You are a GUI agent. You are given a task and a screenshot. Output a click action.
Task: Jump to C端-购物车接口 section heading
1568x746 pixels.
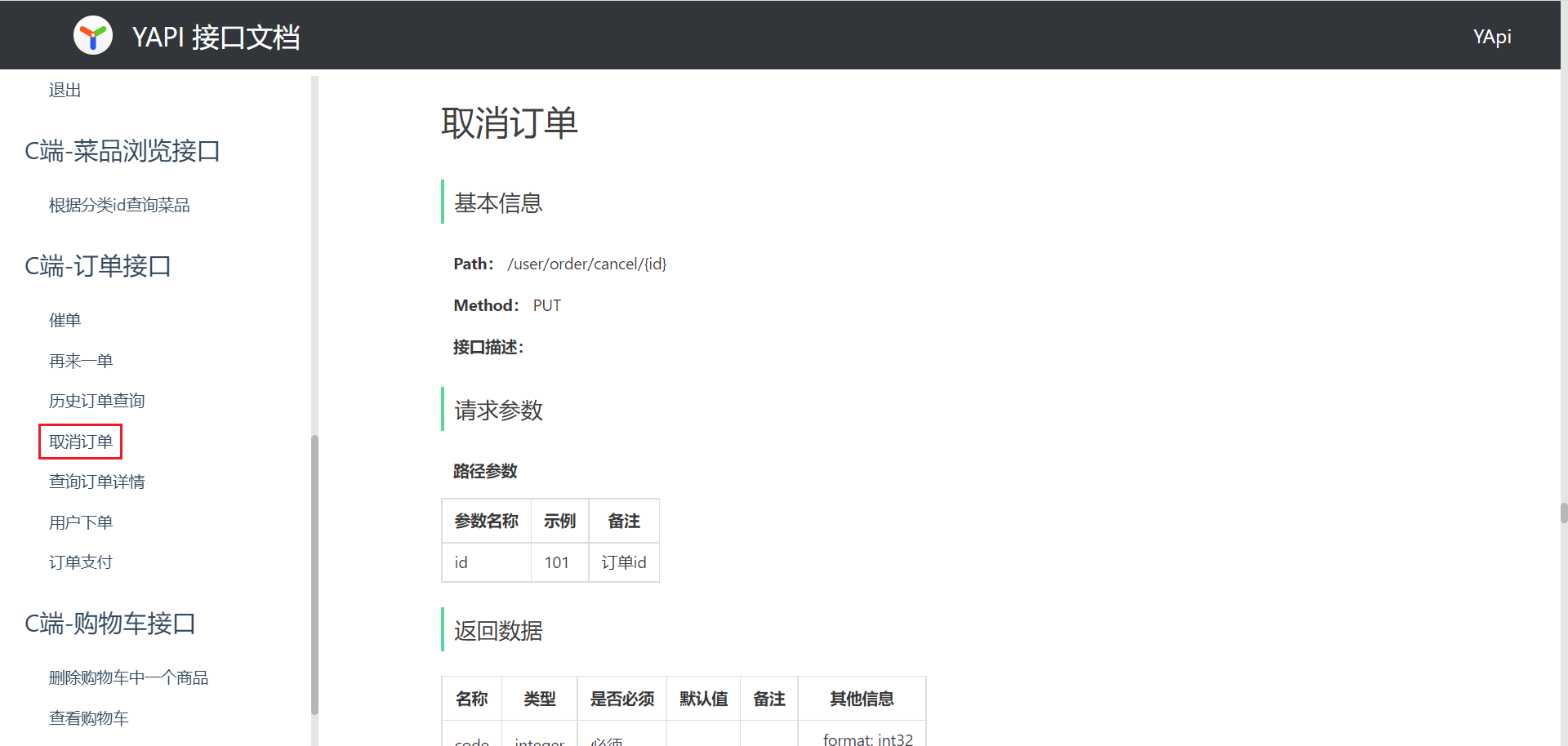pos(110,624)
